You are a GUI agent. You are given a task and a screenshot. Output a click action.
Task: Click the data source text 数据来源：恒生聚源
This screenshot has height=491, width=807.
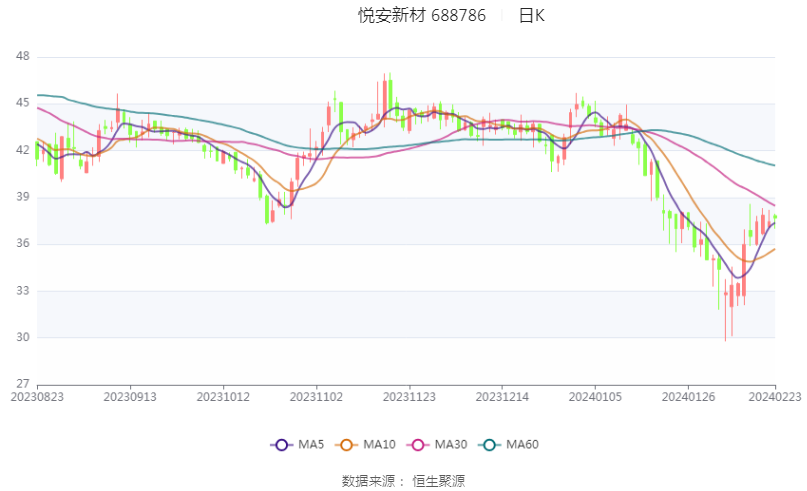pyautogui.click(x=404, y=481)
